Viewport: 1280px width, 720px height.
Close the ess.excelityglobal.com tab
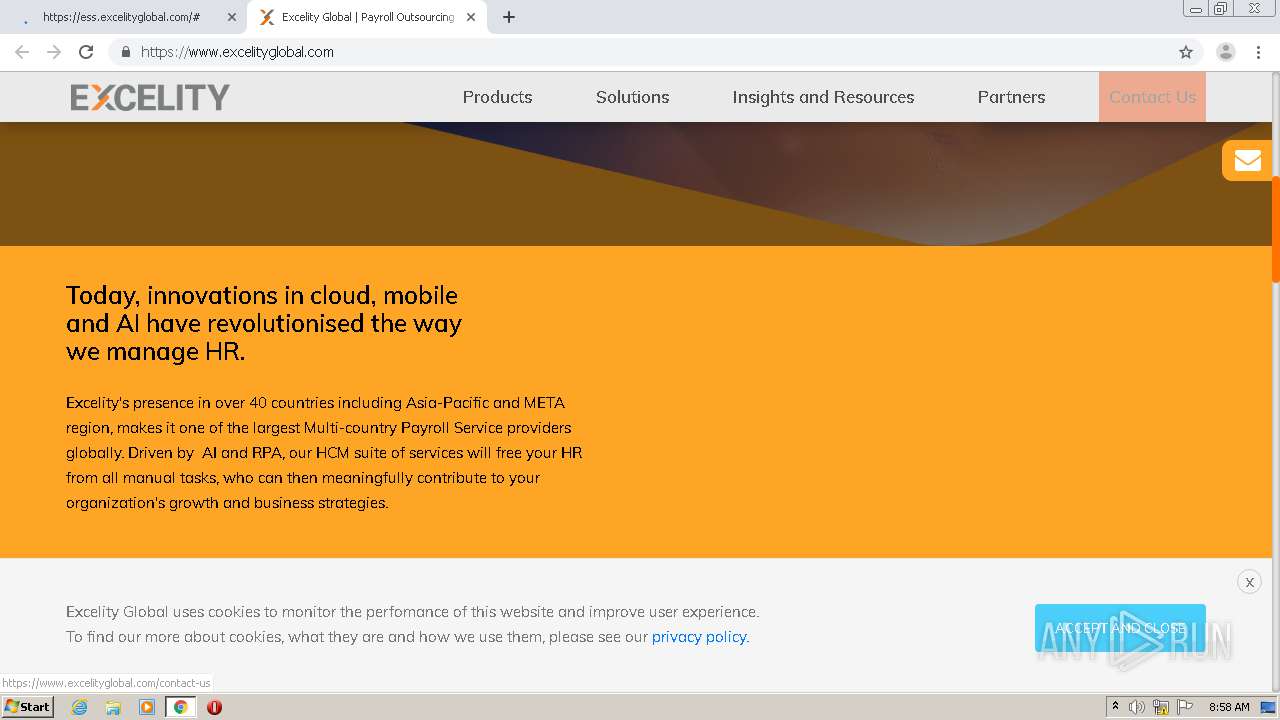pyautogui.click(x=232, y=17)
